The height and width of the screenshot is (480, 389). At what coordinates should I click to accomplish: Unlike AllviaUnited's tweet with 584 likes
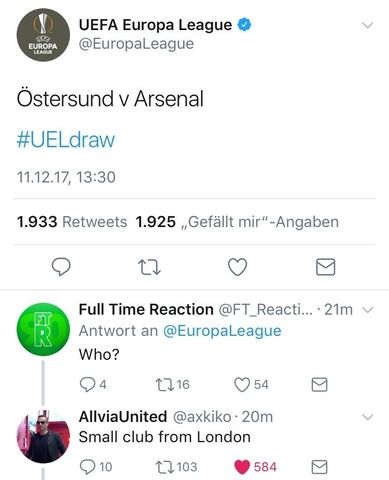tap(242, 467)
